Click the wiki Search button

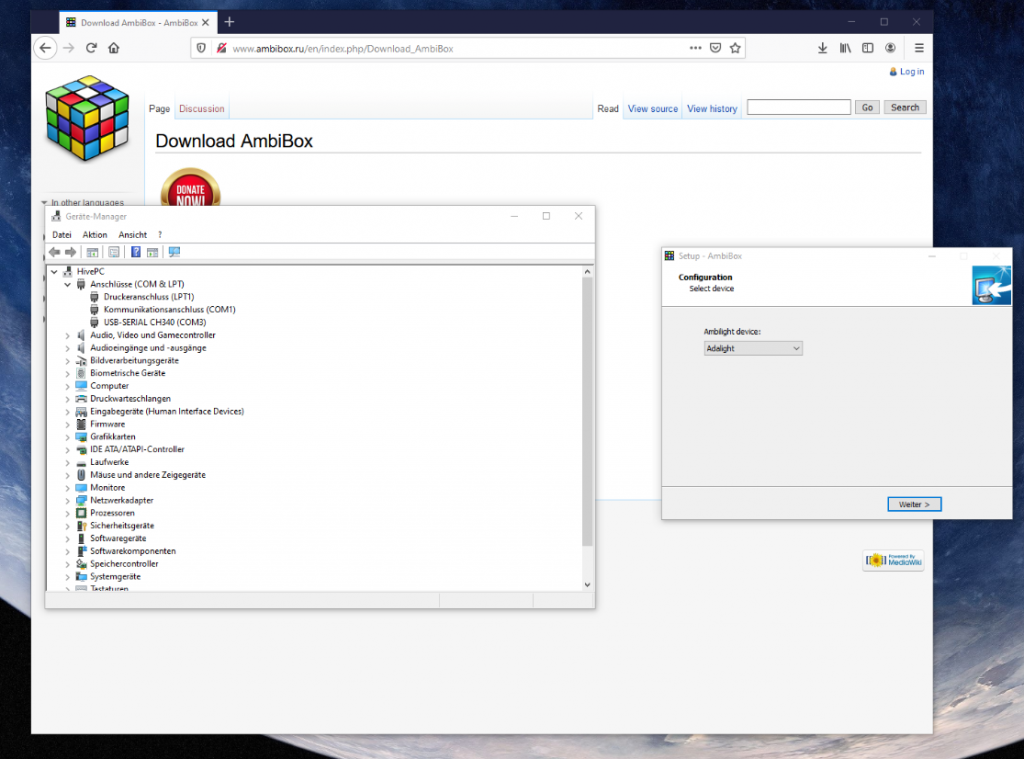tap(905, 107)
